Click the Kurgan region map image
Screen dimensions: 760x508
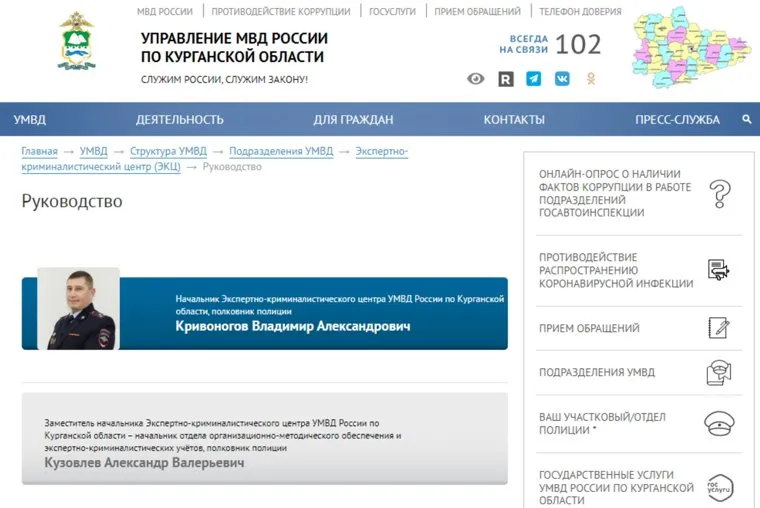coord(690,50)
